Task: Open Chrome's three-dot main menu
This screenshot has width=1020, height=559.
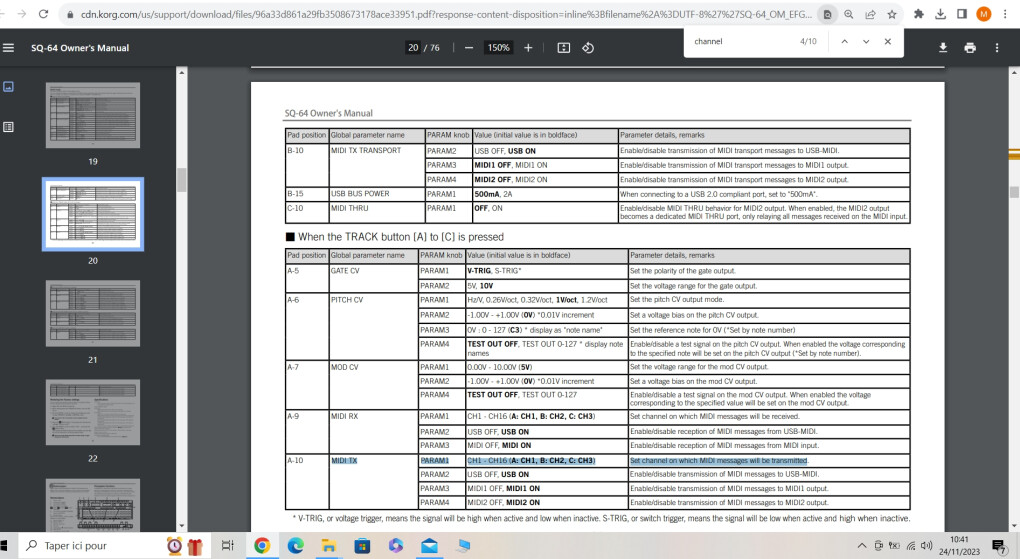Action: pyautogui.click(x=1006, y=14)
